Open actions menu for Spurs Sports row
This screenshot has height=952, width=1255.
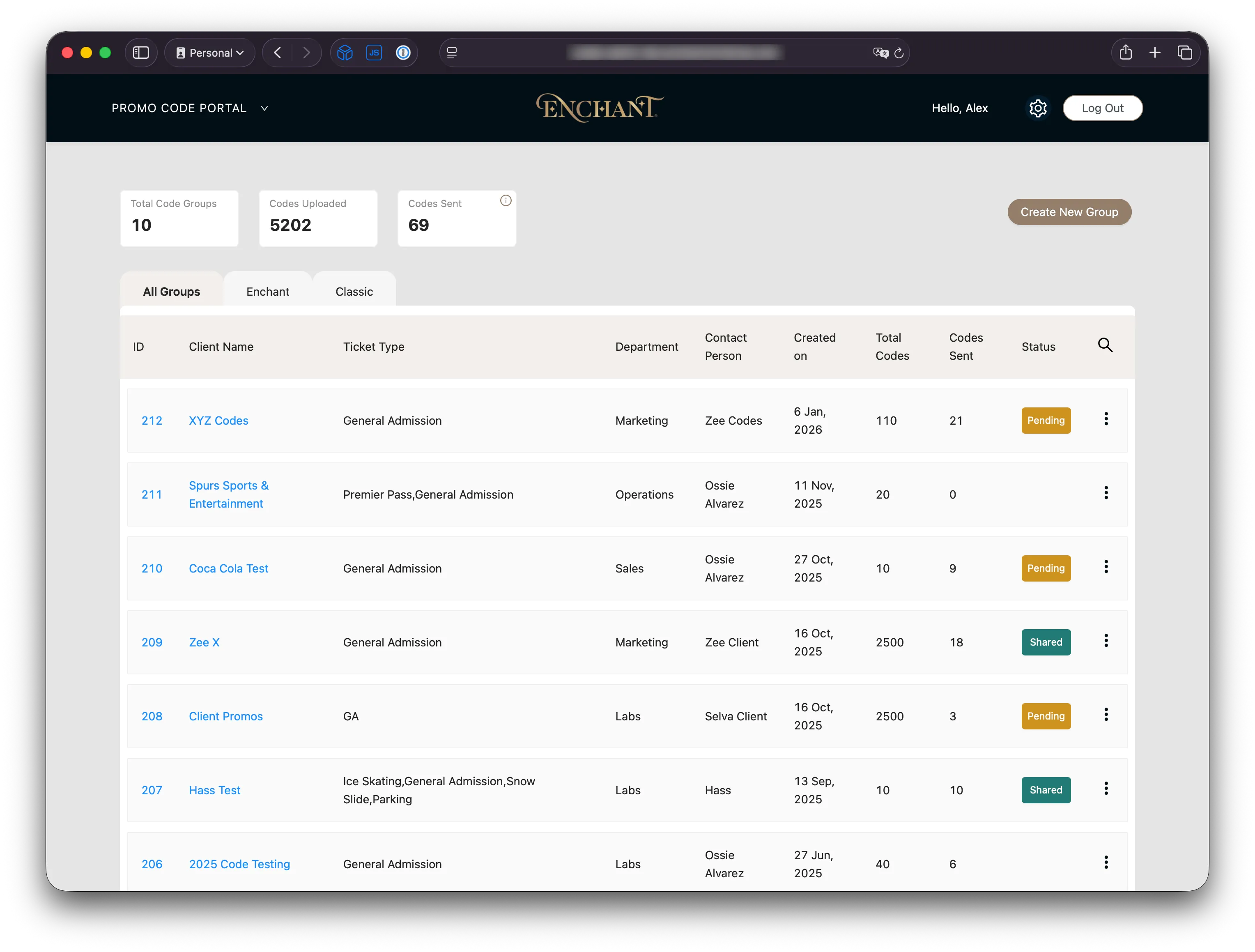click(x=1106, y=492)
